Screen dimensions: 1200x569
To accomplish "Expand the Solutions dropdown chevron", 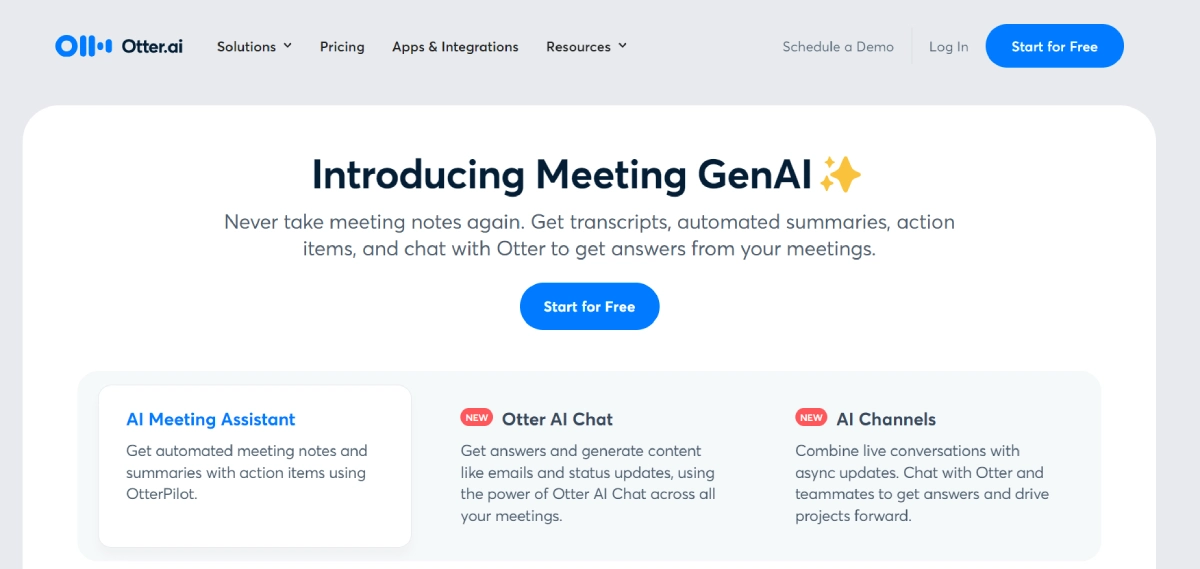I will pos(288,46).
